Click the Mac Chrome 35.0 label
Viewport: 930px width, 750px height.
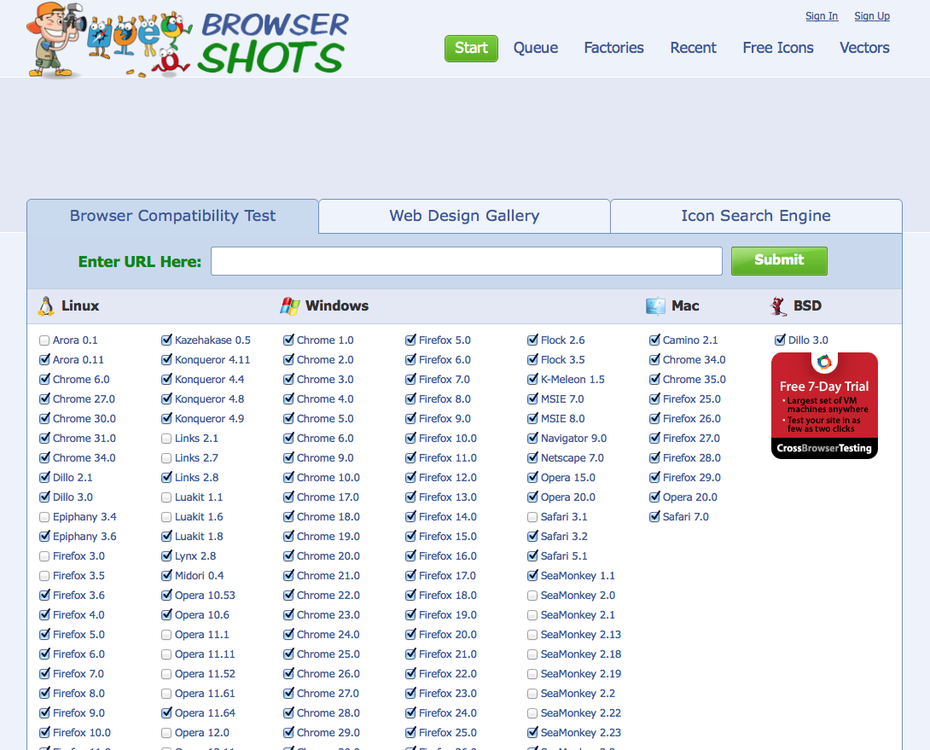point(694,379)
